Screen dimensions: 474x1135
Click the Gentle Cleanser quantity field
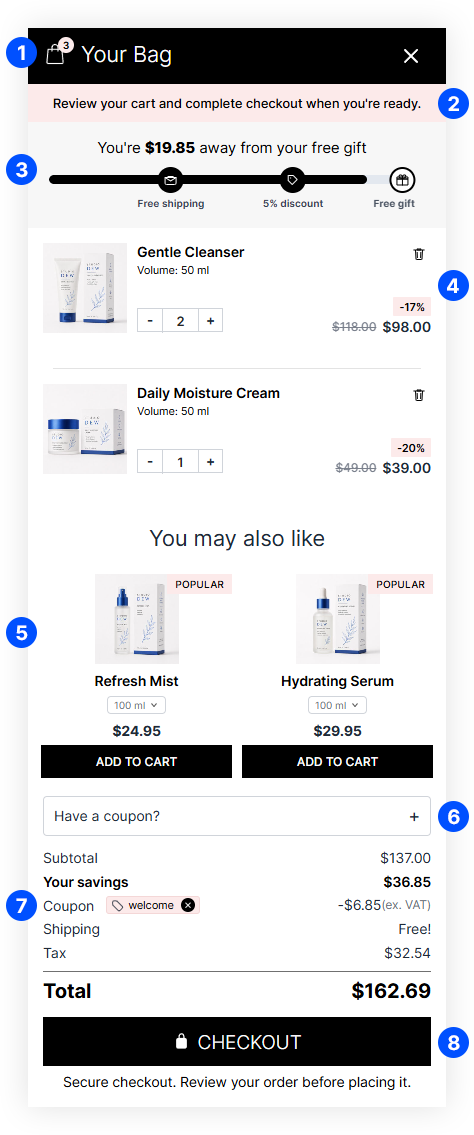180,321
